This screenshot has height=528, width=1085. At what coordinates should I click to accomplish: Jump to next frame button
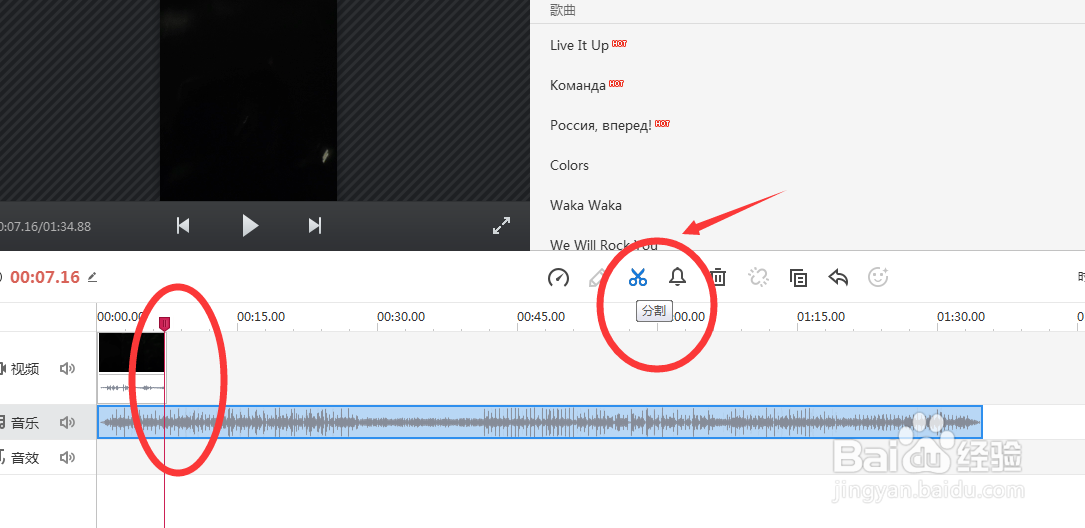(x=315, y=226)
